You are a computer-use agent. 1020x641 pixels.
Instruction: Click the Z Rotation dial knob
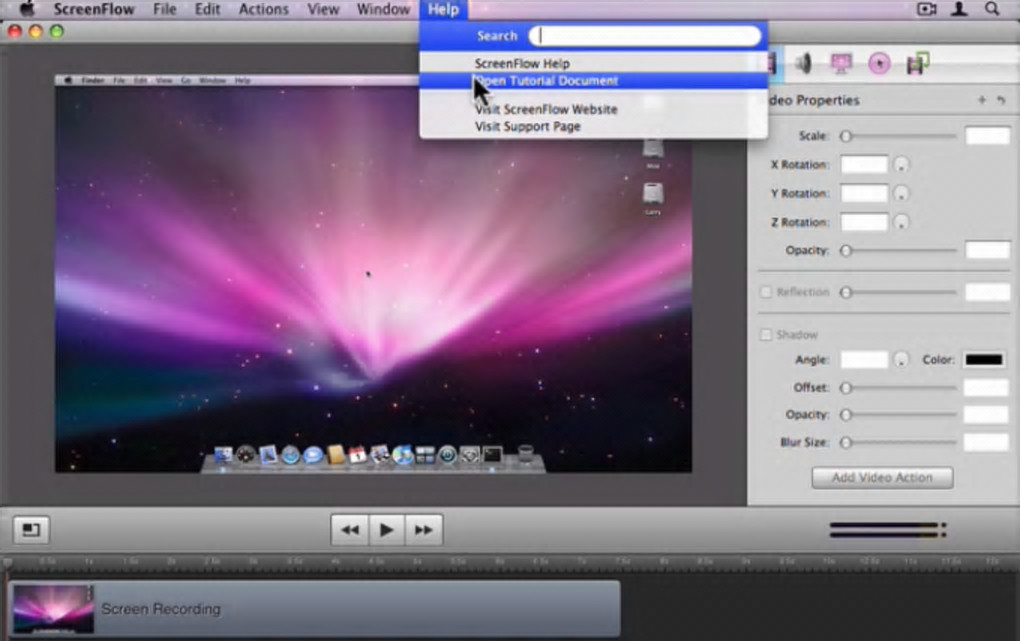tap(901, 222)
